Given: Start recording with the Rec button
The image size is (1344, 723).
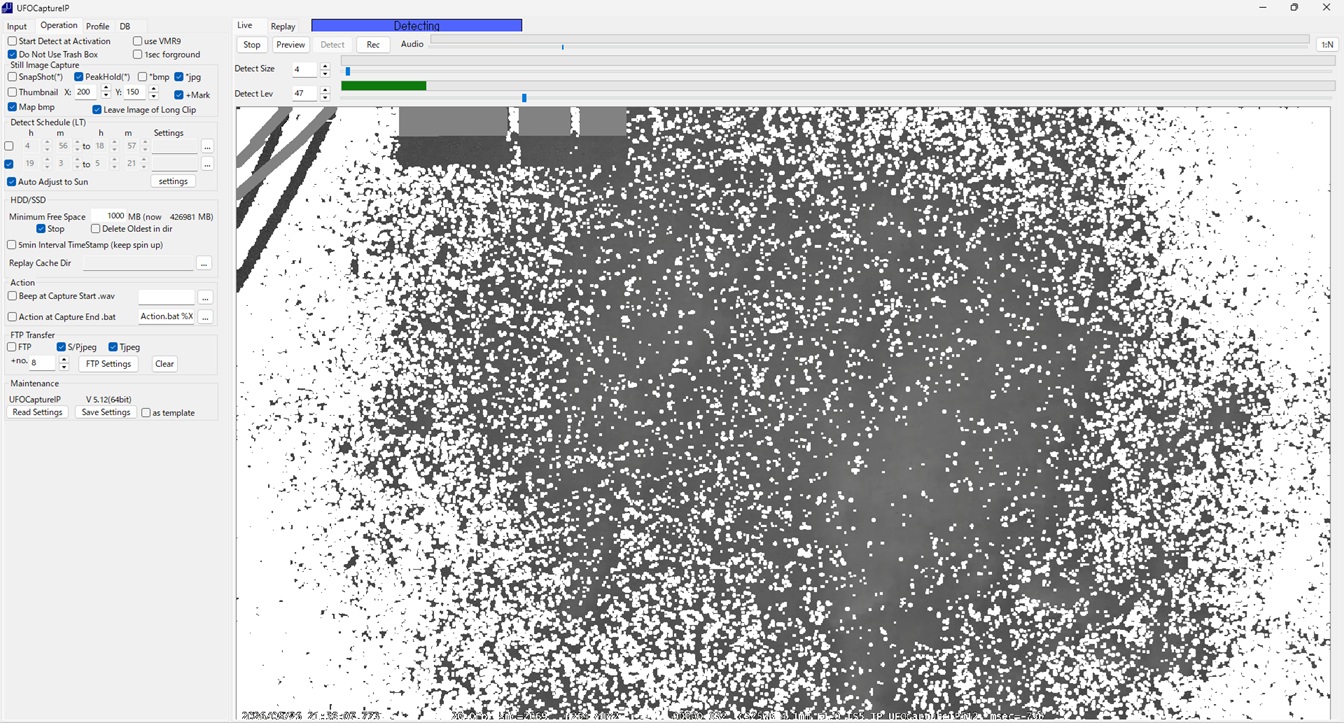Looking at the screenshot, I should pos(373,45).
